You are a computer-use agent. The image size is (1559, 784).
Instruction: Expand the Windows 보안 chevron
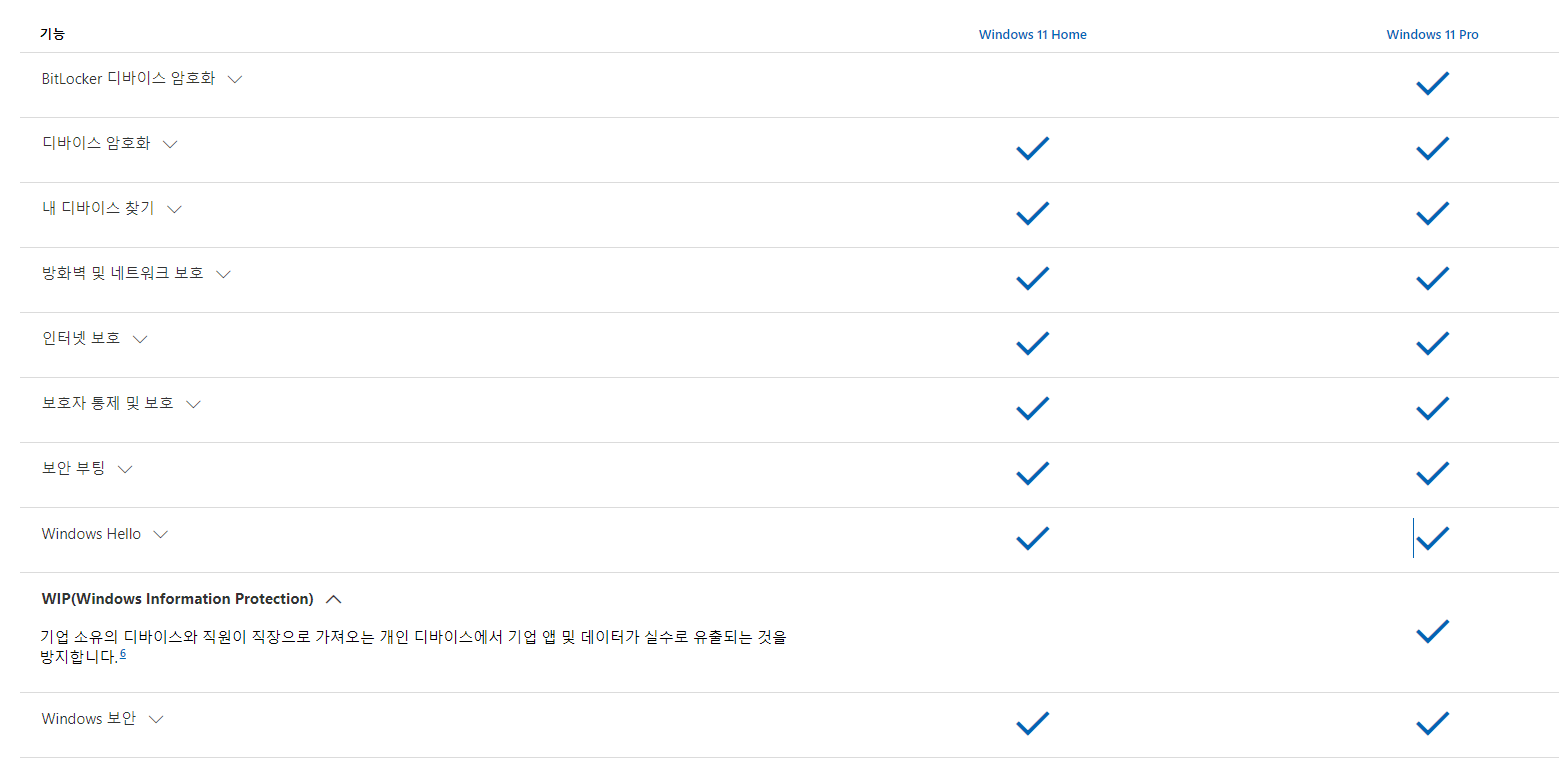[155, 719]
